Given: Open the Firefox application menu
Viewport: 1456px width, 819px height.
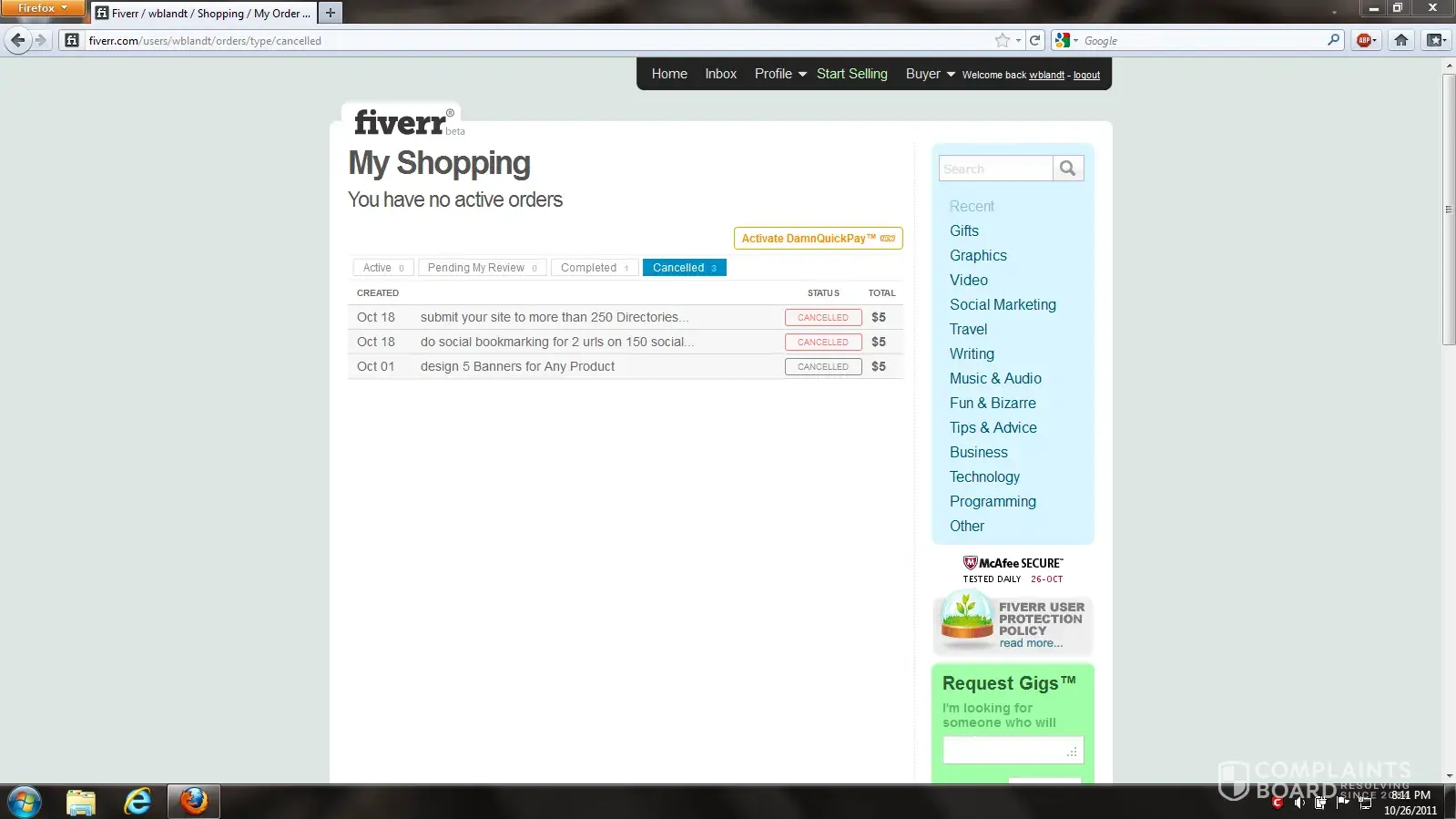Looking at the screenshot, I should click(42, 8).
